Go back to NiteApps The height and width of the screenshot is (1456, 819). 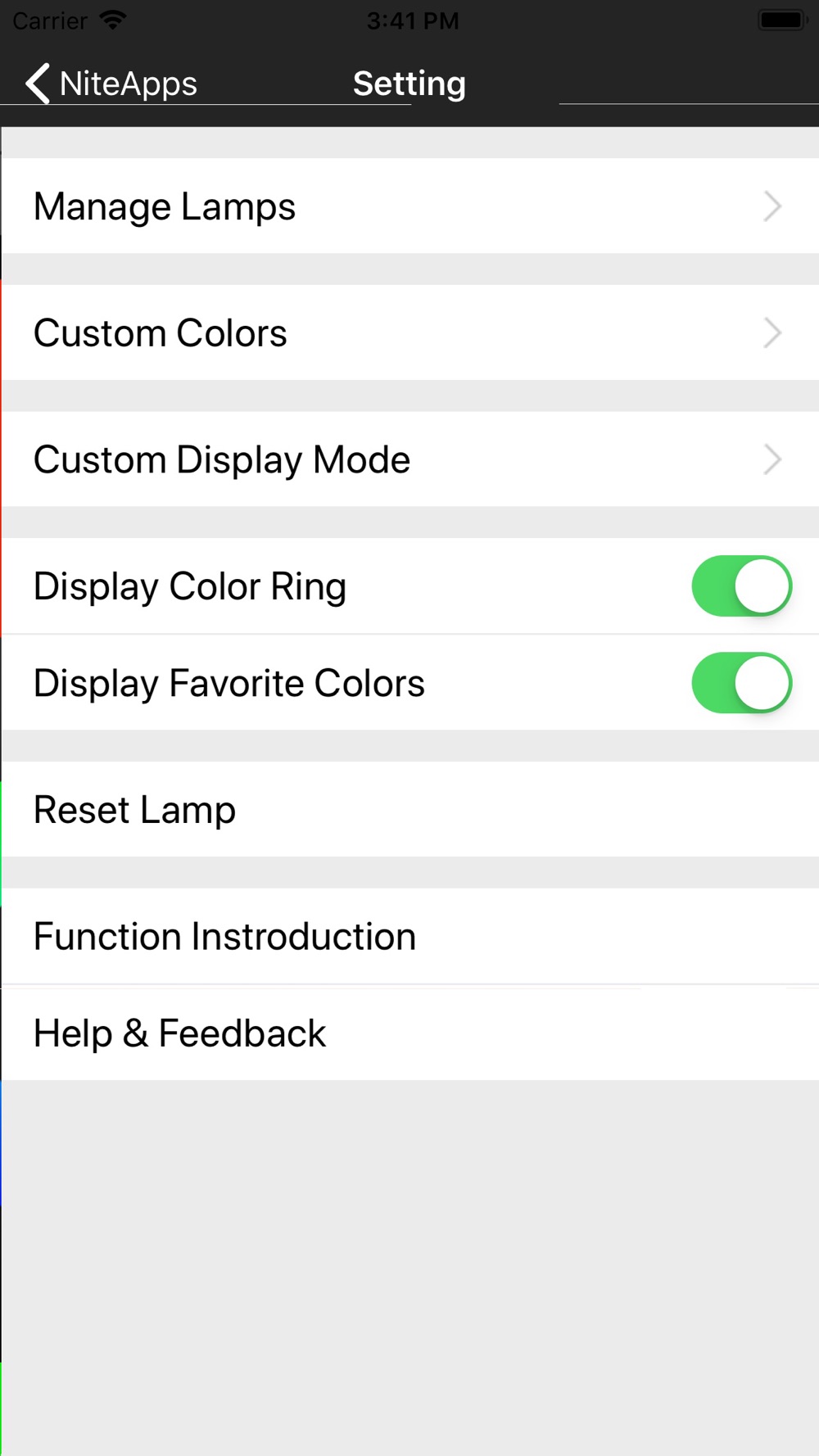point(128,84)
